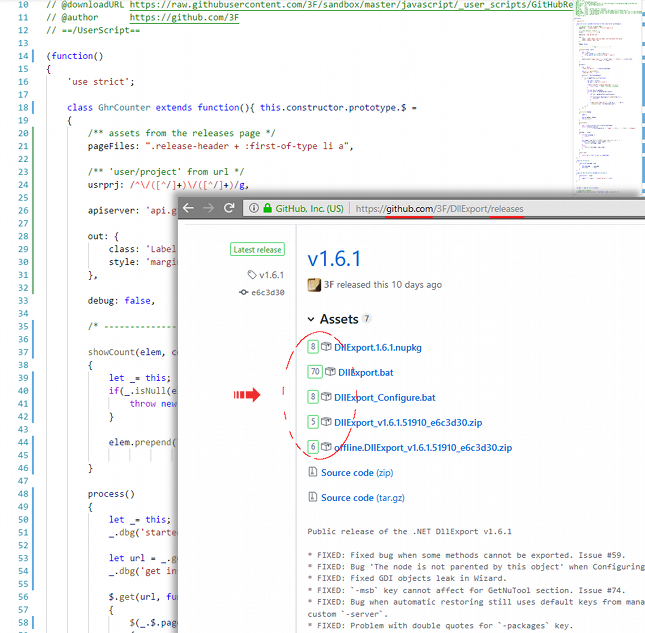Viewport: 645px width, 633px height.
Task: Click the 3F user avatar
Action: click(x=314, y=285)
